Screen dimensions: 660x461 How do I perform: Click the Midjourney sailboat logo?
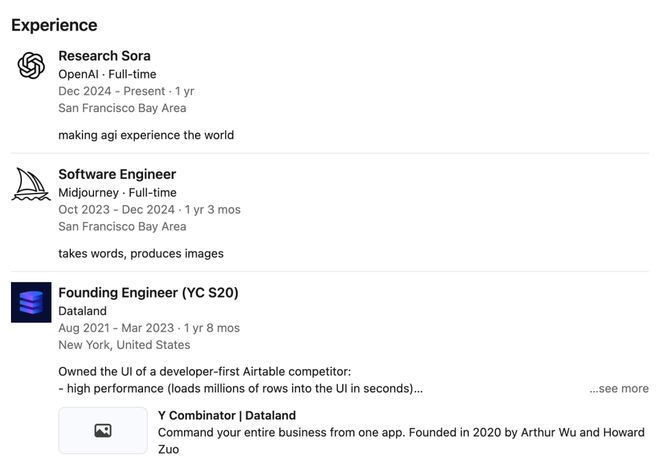(x=31, y=184)
